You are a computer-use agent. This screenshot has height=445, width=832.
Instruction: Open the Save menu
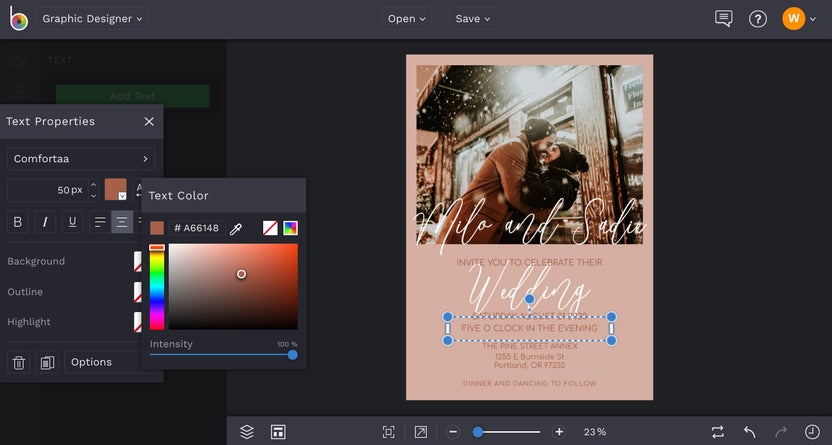473,19
